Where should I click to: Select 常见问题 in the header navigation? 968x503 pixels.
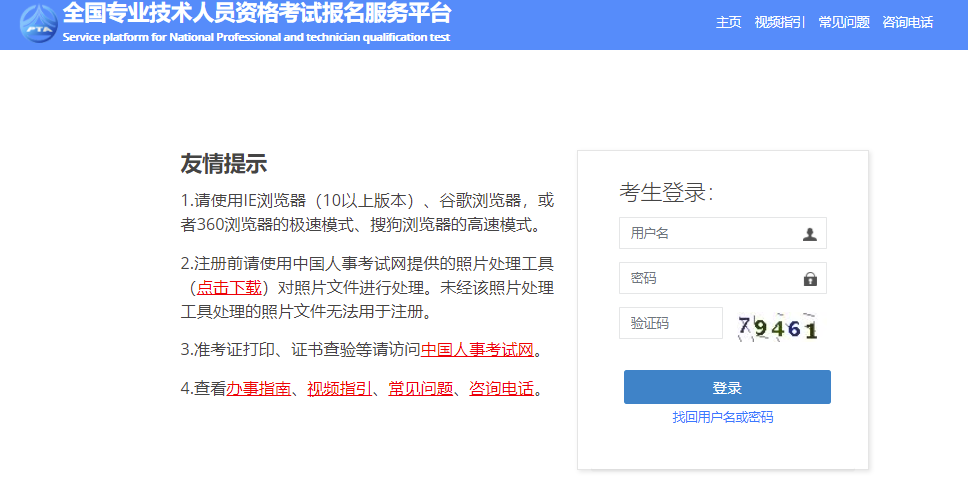pyautogui.click(x=843, y=23)
